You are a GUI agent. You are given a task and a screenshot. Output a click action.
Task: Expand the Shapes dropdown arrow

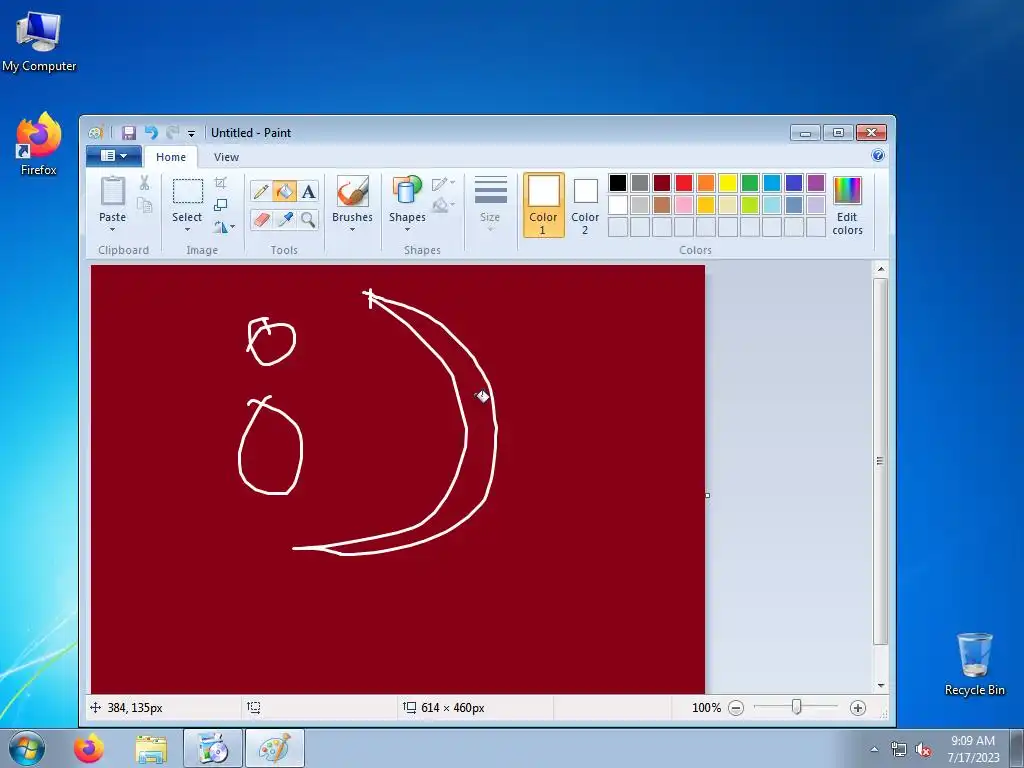click(x=407, y=229)
